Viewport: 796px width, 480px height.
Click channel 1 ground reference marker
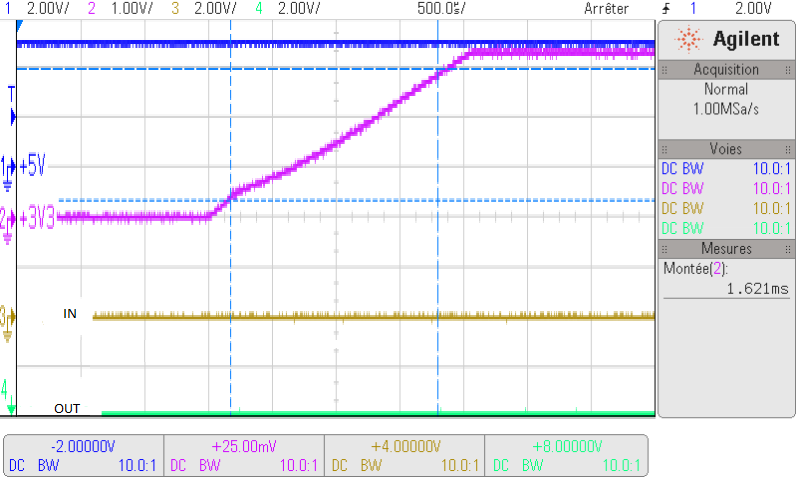pyautogui.click(x=7, y=173)
